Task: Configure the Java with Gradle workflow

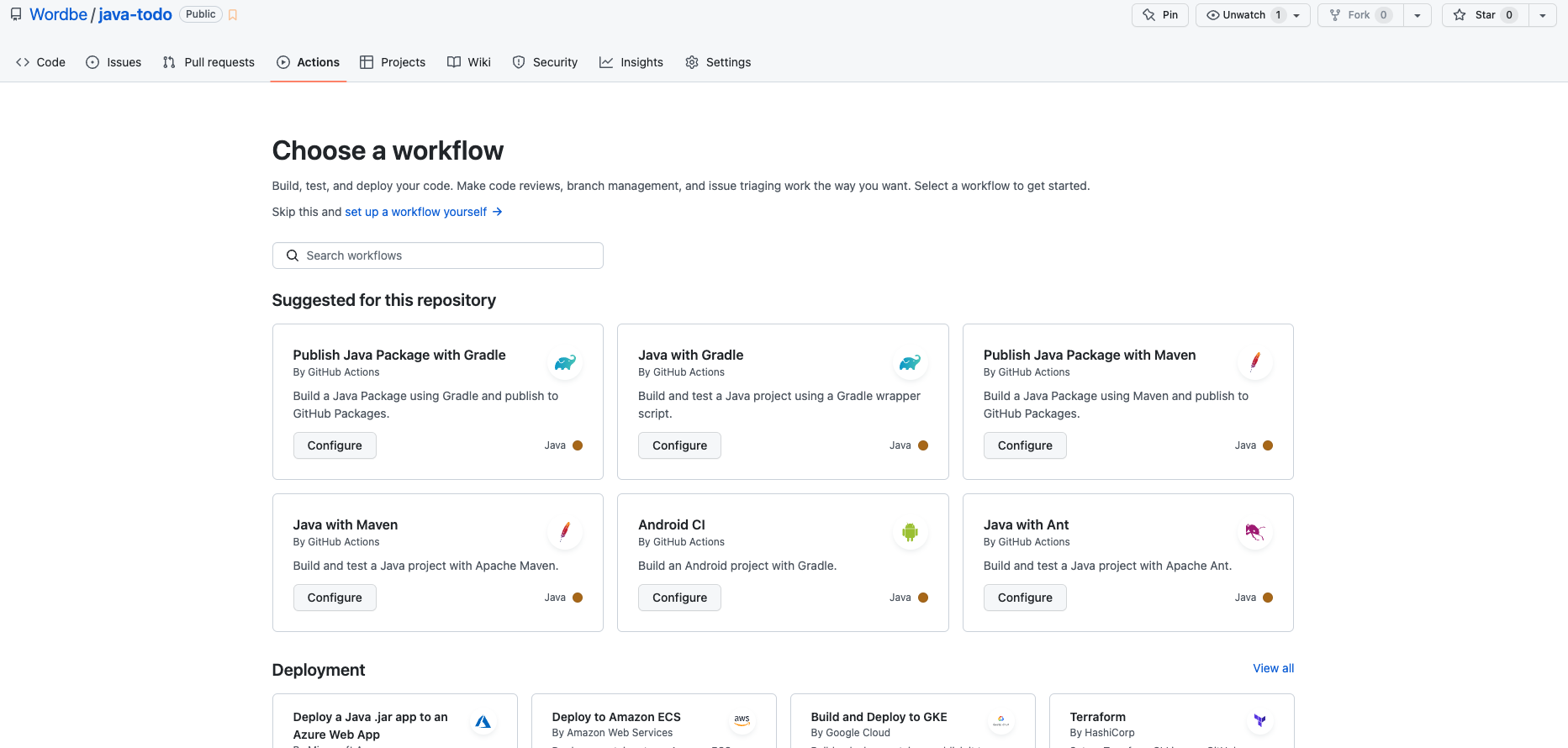Action: click(x=679, y=445)
